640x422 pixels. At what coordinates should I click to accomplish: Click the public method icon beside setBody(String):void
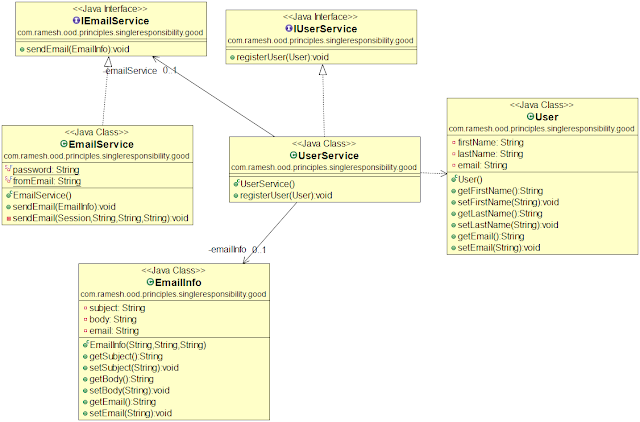tap(85, 391)
